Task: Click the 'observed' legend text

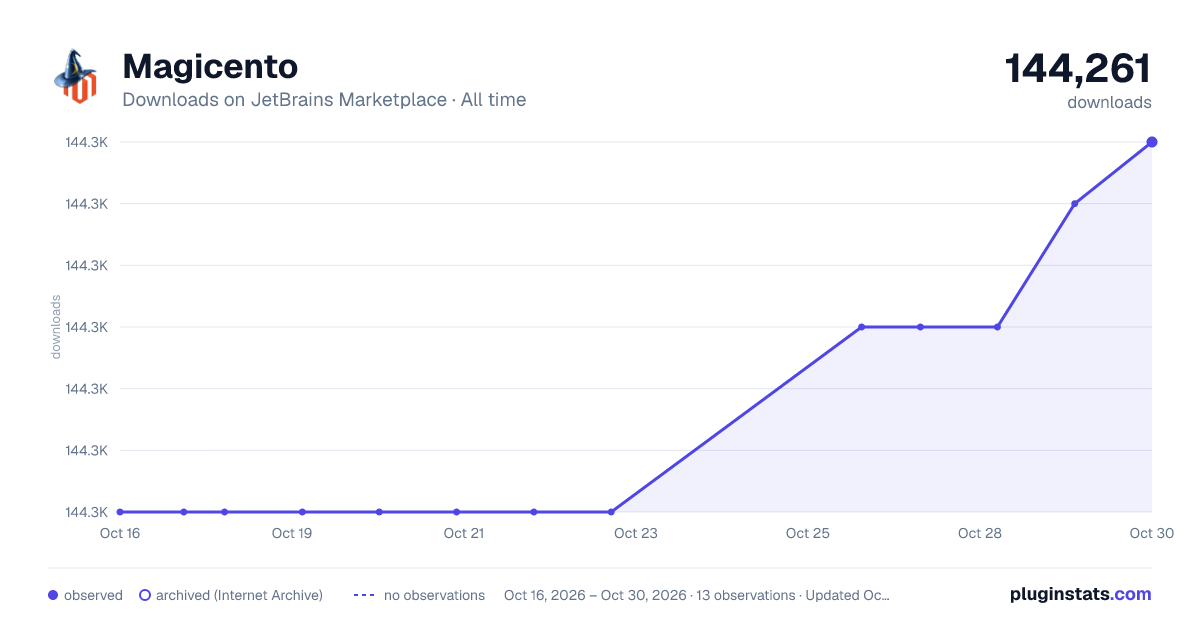Action: [x=93, y=595]
